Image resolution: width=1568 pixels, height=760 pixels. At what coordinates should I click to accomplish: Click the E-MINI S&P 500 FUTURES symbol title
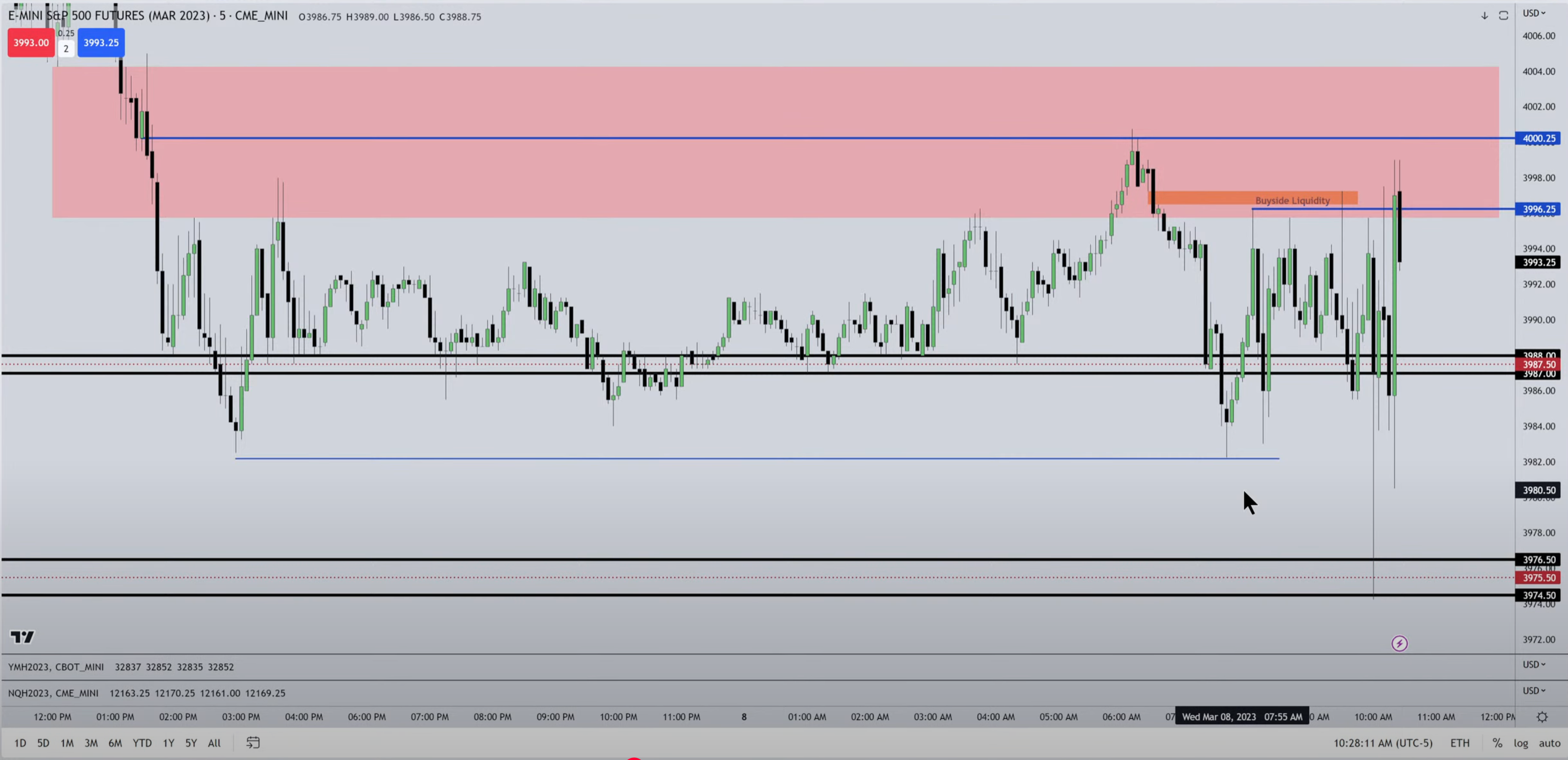click(x=148, y=16)
